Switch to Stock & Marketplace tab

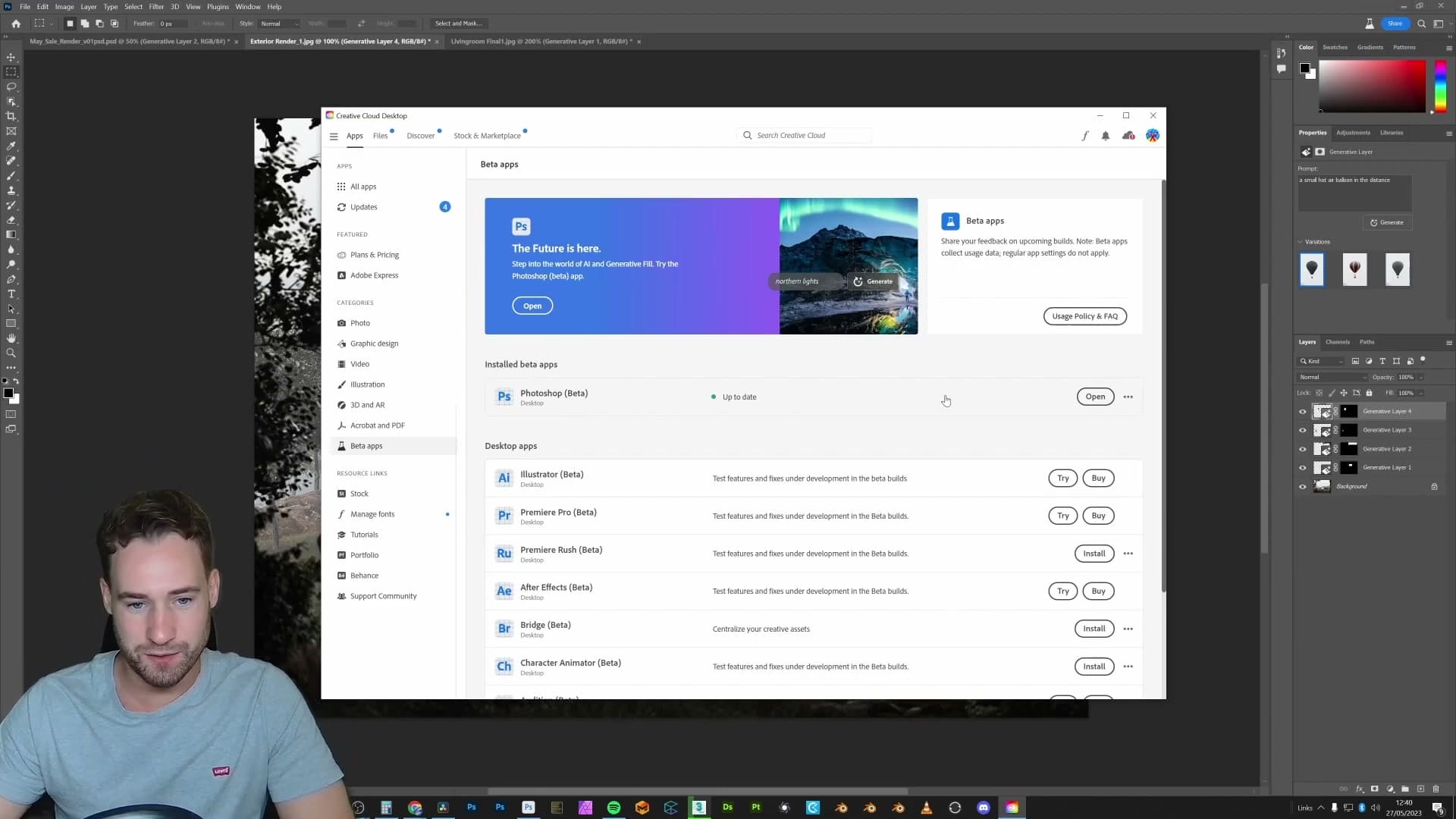(x=487, y=136)
